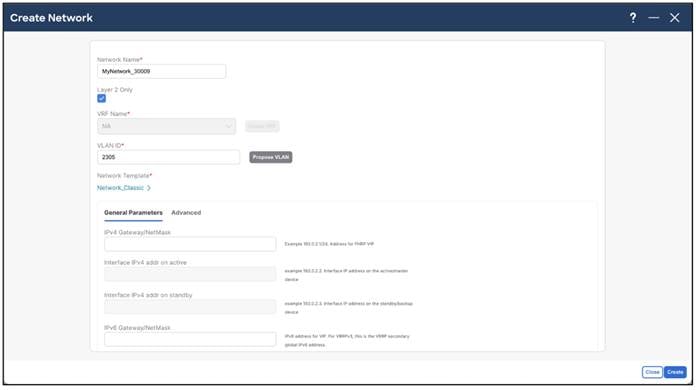Edit the Network Name field
The width and height of the screenshot is (696, 390).
tap(162, 71)
